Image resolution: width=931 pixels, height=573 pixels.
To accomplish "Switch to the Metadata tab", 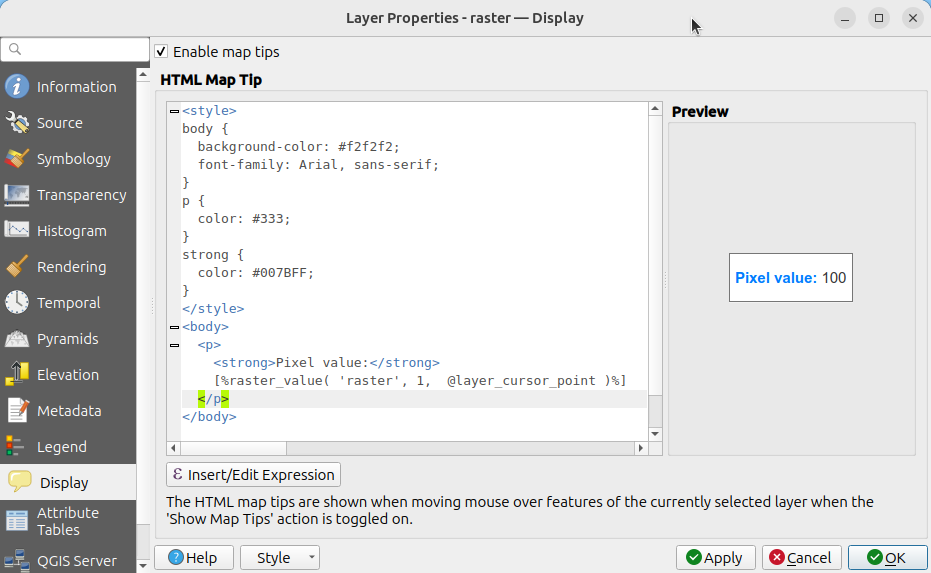I will (68, 411).
